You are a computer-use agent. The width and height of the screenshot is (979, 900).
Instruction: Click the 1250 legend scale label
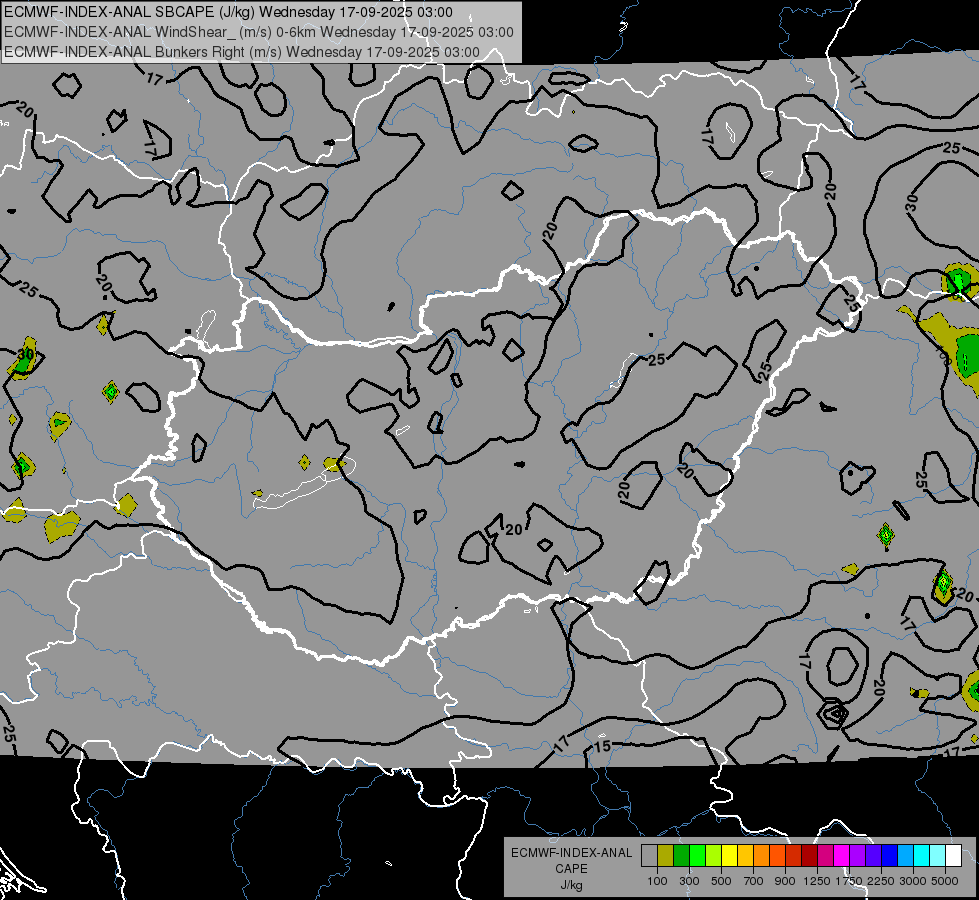click(x=817, y=881)
